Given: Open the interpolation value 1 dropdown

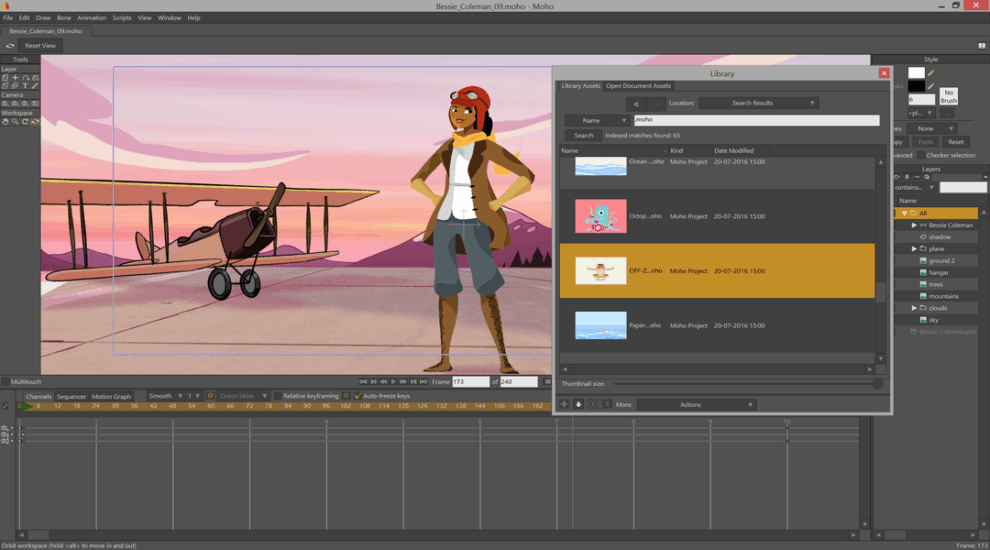Looking at the screenshot, I should (193, 396).
